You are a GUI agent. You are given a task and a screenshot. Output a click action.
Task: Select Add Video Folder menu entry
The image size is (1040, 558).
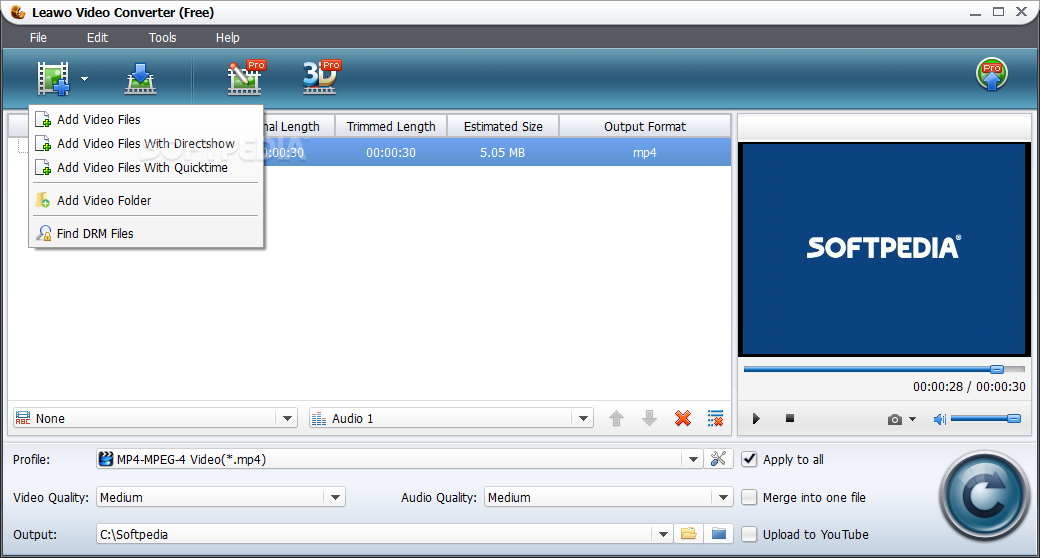coord(146,200)
